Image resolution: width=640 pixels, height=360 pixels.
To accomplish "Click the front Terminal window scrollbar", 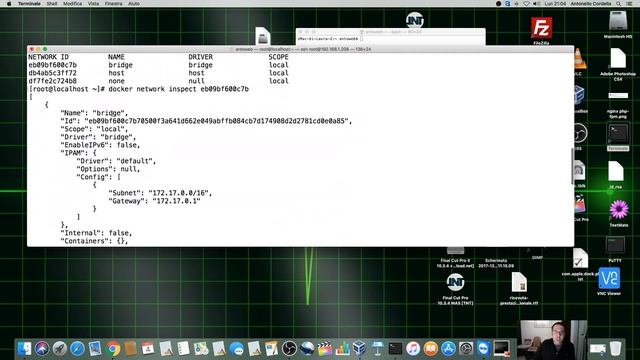I will [x=572, y=167].
